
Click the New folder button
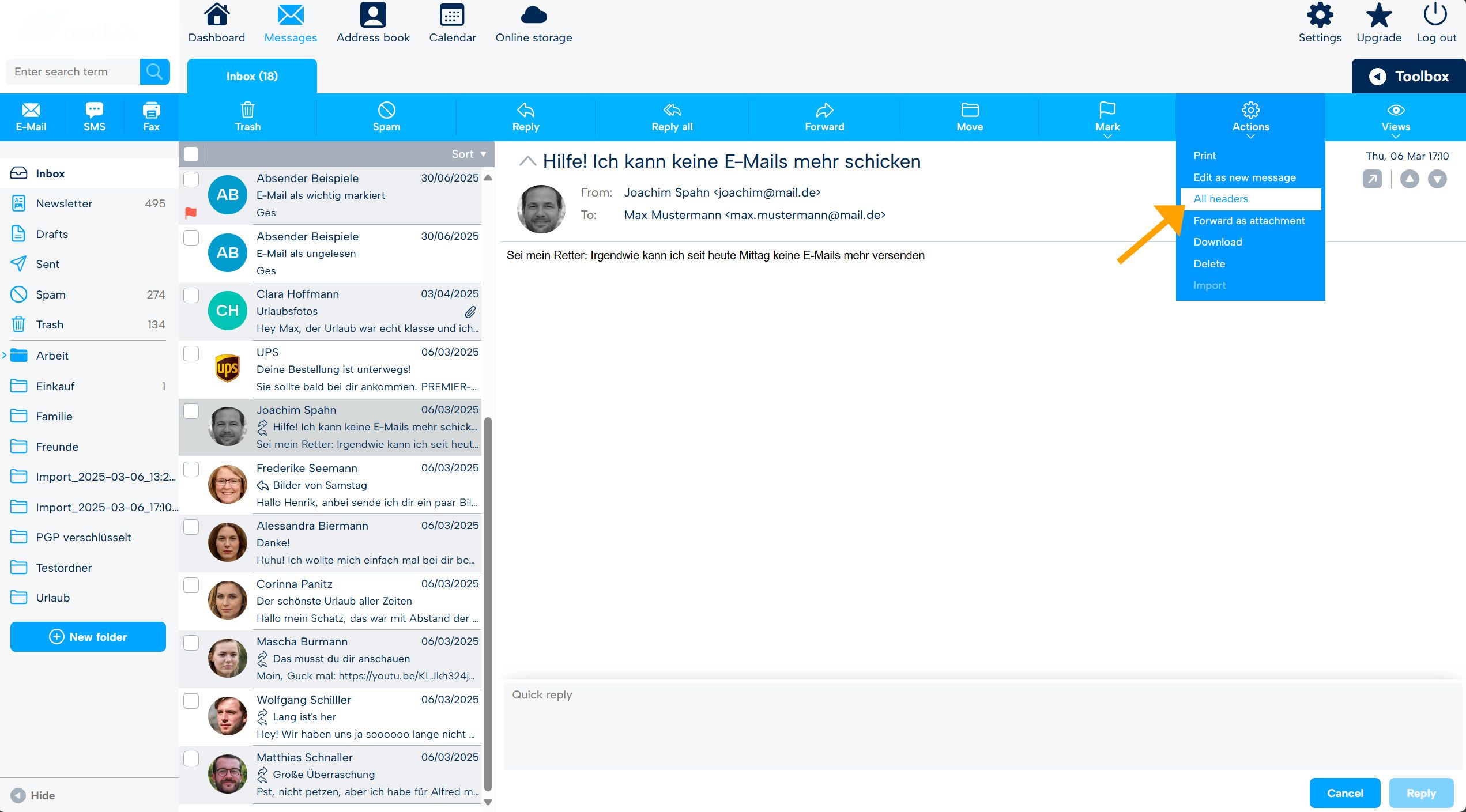coord(88,637)
